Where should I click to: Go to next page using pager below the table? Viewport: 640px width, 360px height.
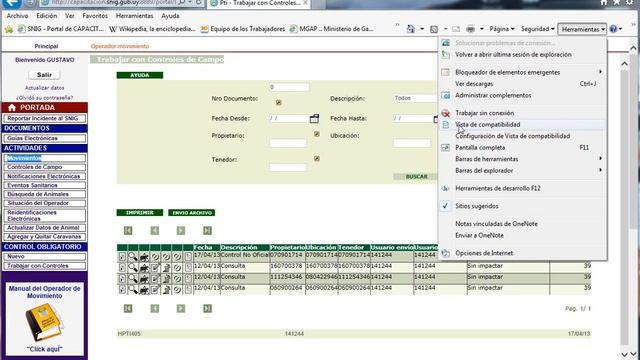pyautogui.click(x=181, y=308)
